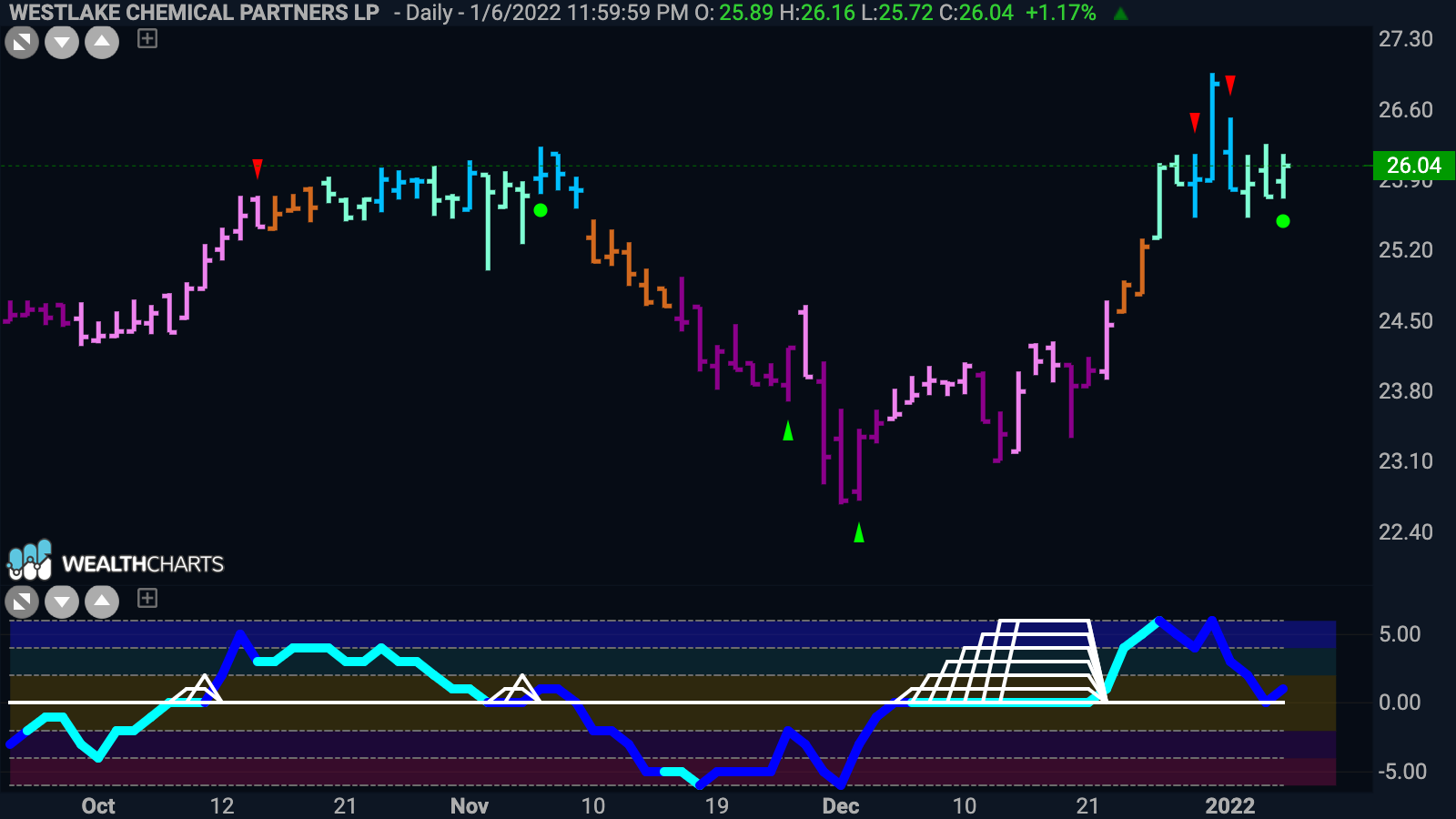1456x819 pixels.
Task: Click the price panel up arrow button
Action: 102,42
